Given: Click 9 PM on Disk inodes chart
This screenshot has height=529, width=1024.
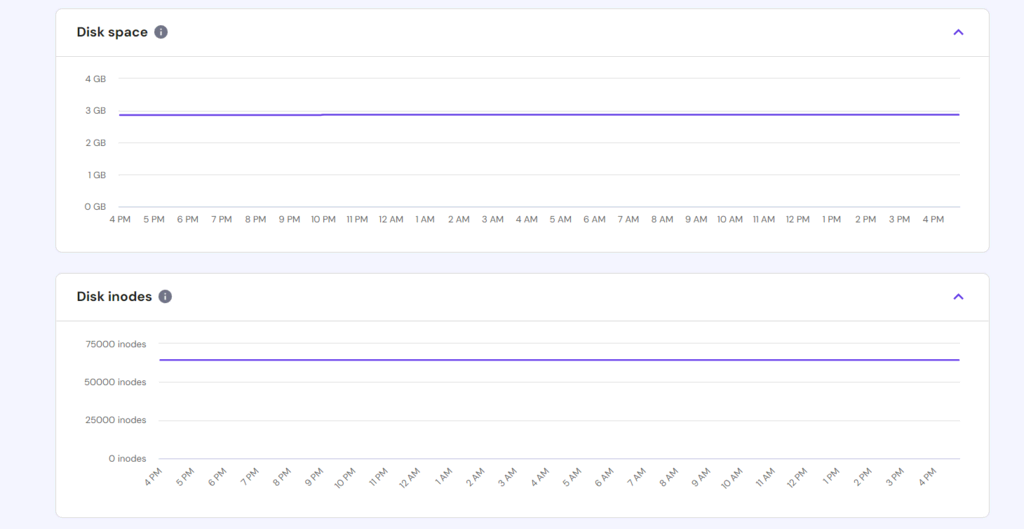Looking at the screenshot, I should tap(315, 477).
